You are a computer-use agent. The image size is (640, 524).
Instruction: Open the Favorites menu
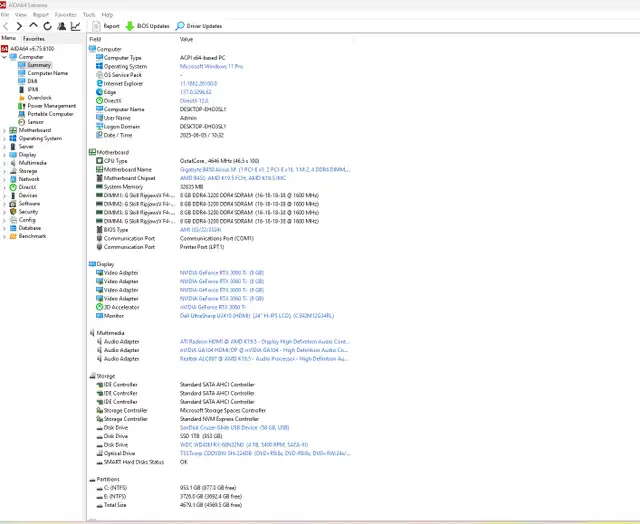[x=66, y=15]
